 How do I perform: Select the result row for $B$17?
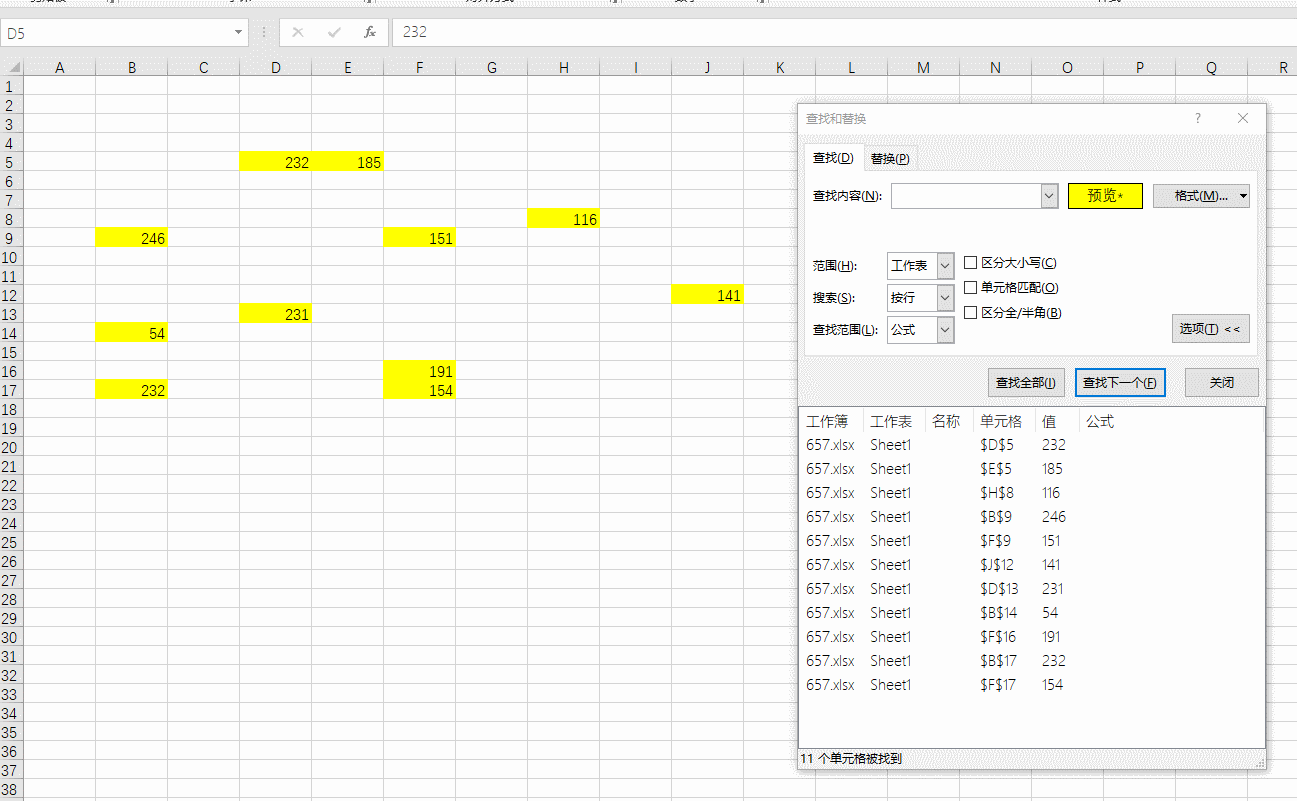(1031, 661)
